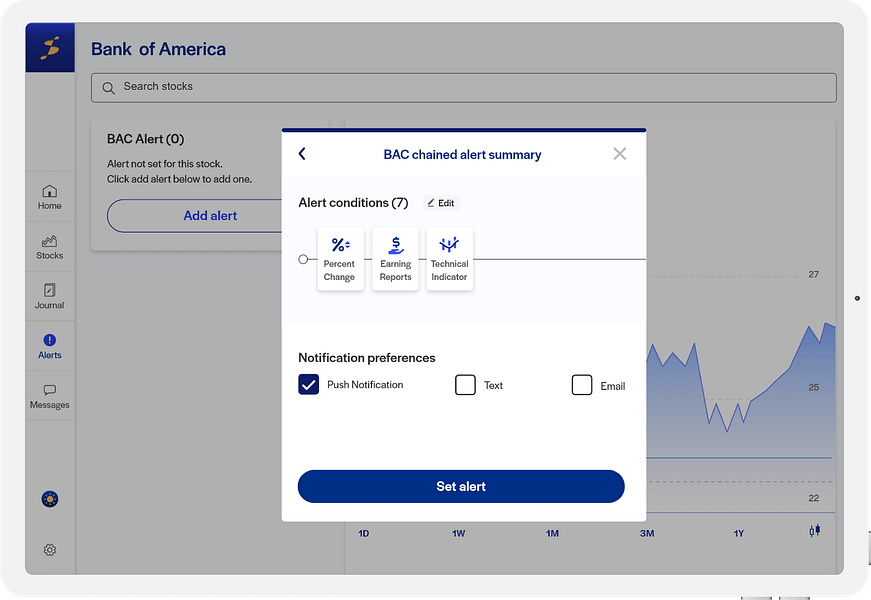This screenshot has width=871, height=600.
Task: Open the Home section in the sidebar
Action: pyautogui.click(x=49, y=197)
